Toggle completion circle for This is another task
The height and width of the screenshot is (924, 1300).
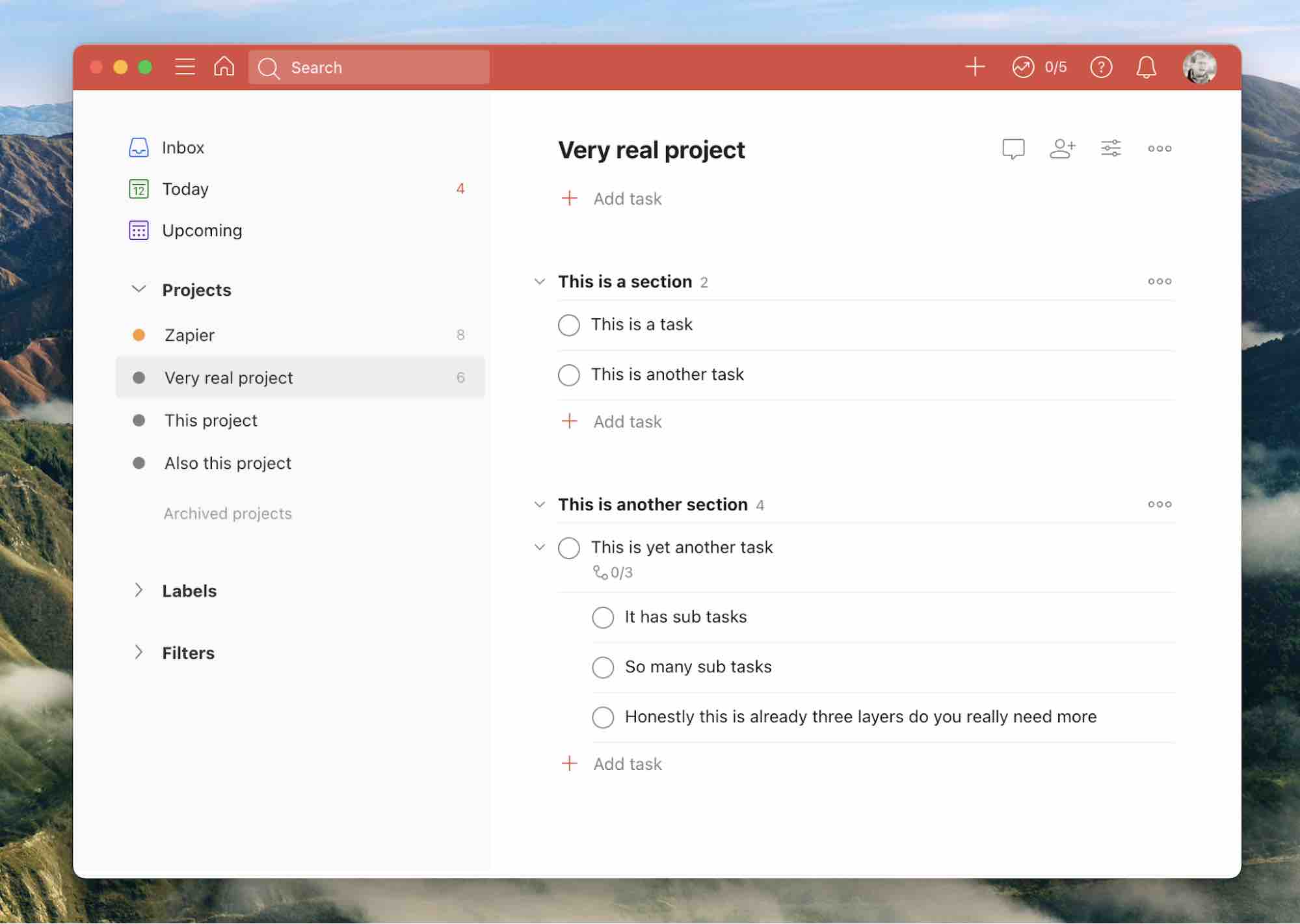[x=569, y=375]
